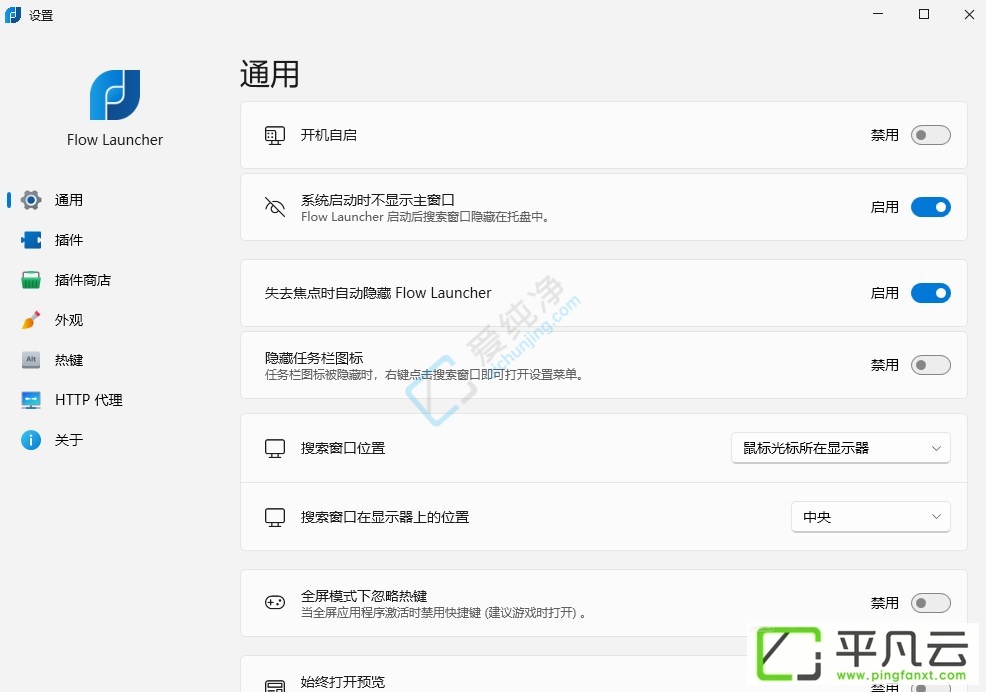The image size is (986, 692).
Task: Click the green basket icon for 插件商店
Action: [31, 280]
